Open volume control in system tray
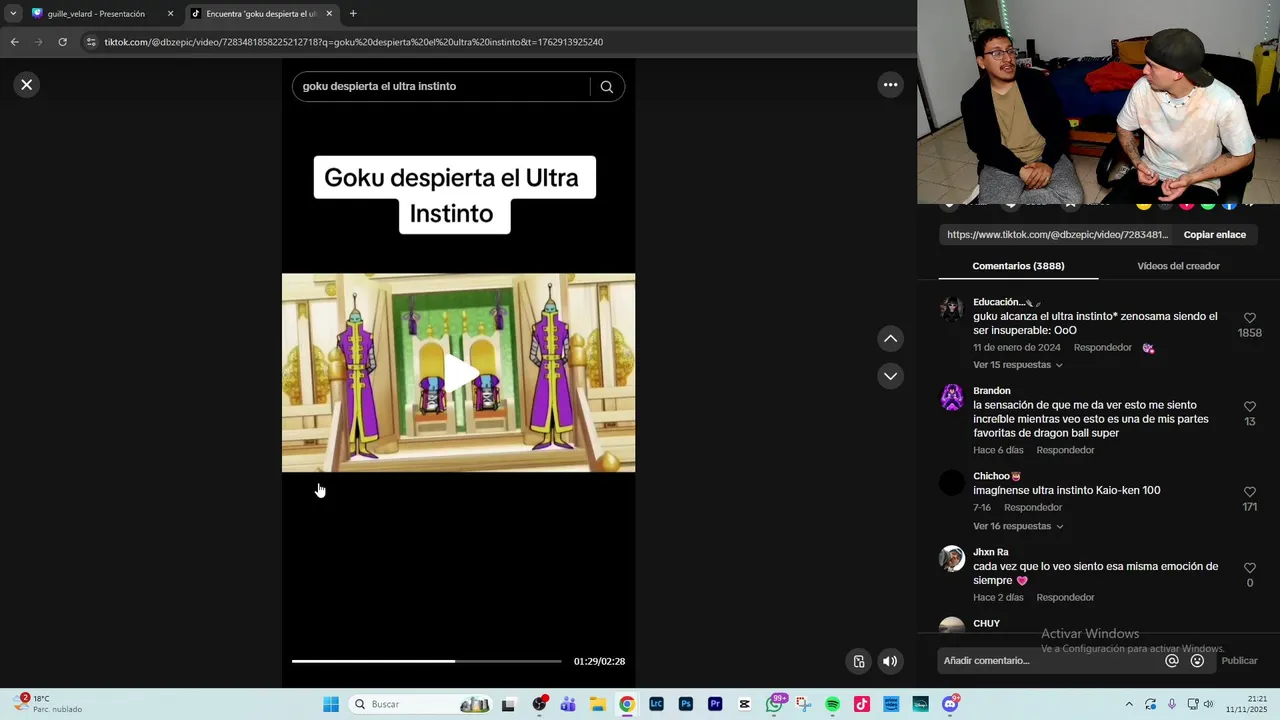The width and height of the screenshot is (1280, 720). (1209, 704)
